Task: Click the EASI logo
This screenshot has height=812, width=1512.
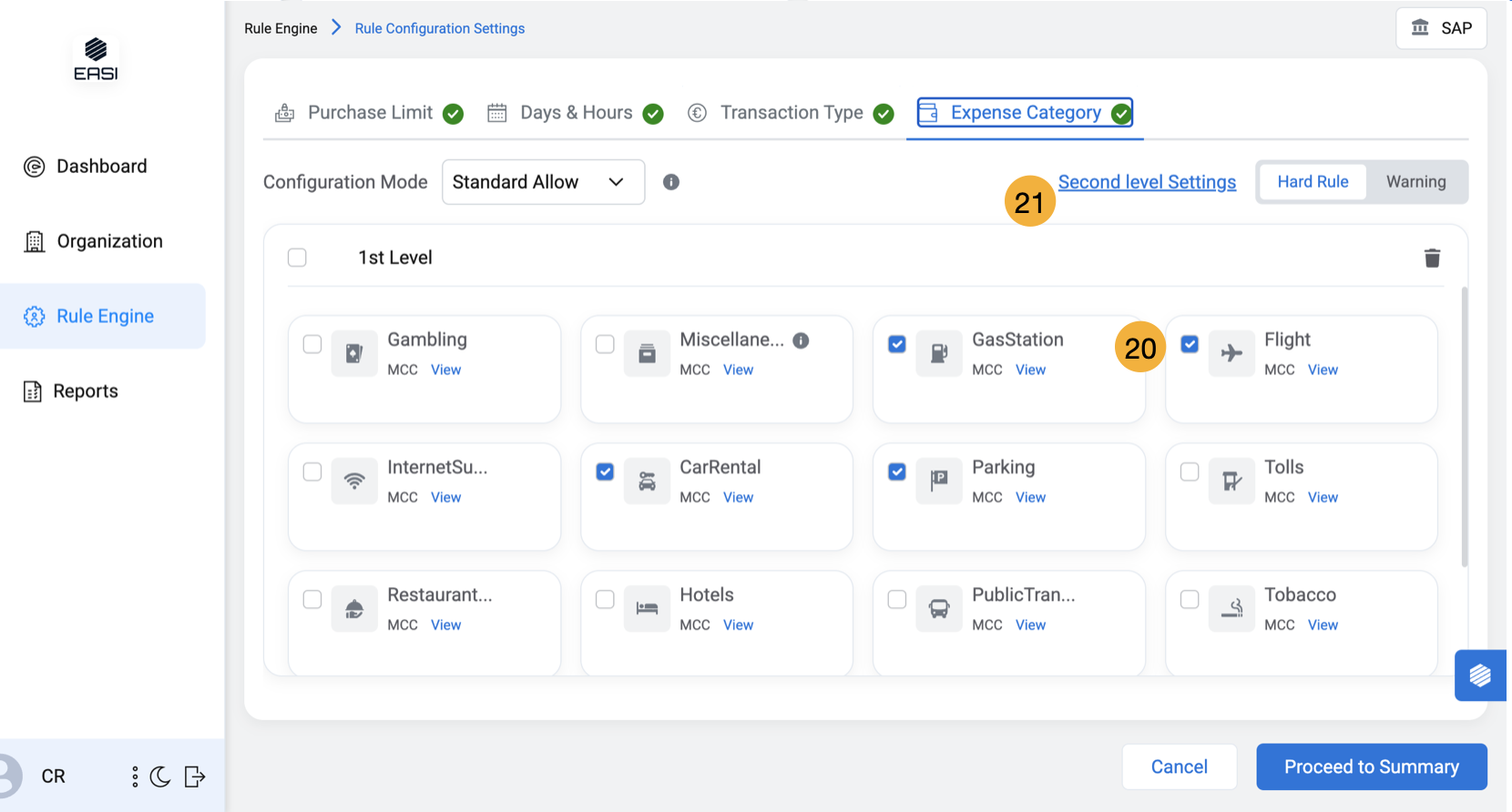Action: pos(96,59)
